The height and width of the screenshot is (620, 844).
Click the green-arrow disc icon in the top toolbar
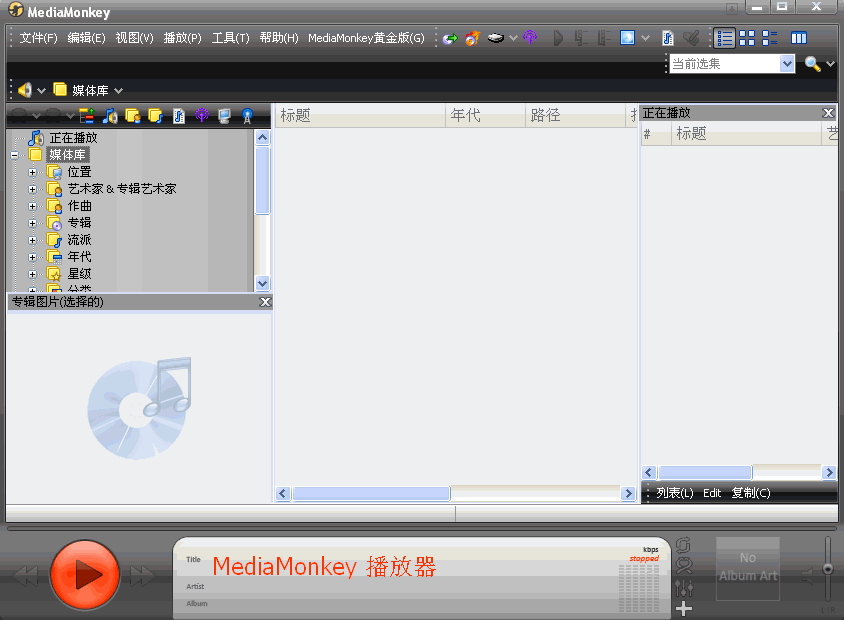point(450,38)
